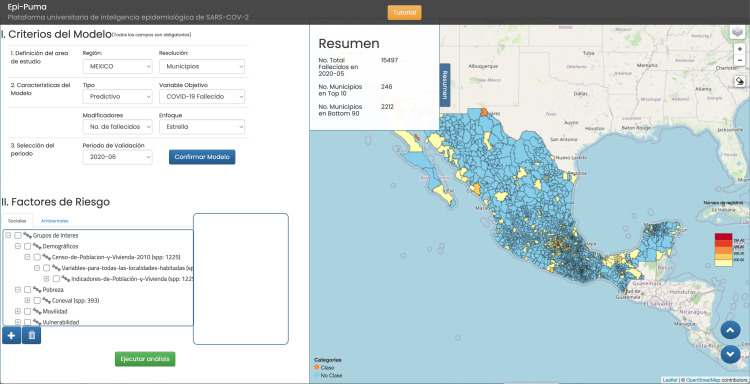Click the icon beside Grupos de Interes
Image resolution: width=750 pixels, height=384 pixels.
27,235
